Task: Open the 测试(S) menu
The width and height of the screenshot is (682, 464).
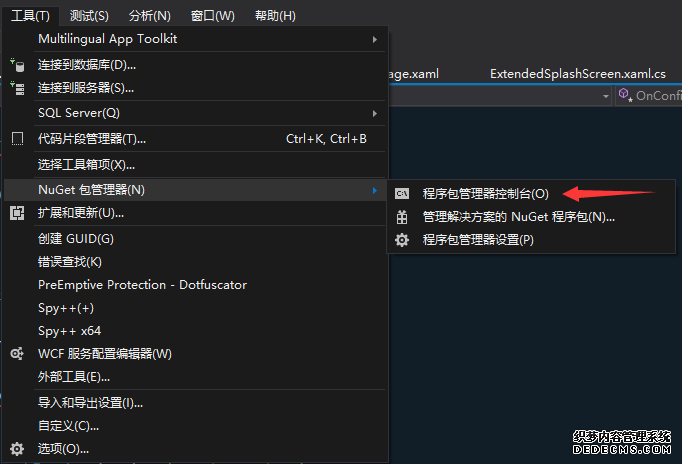Action: (88, 15)
